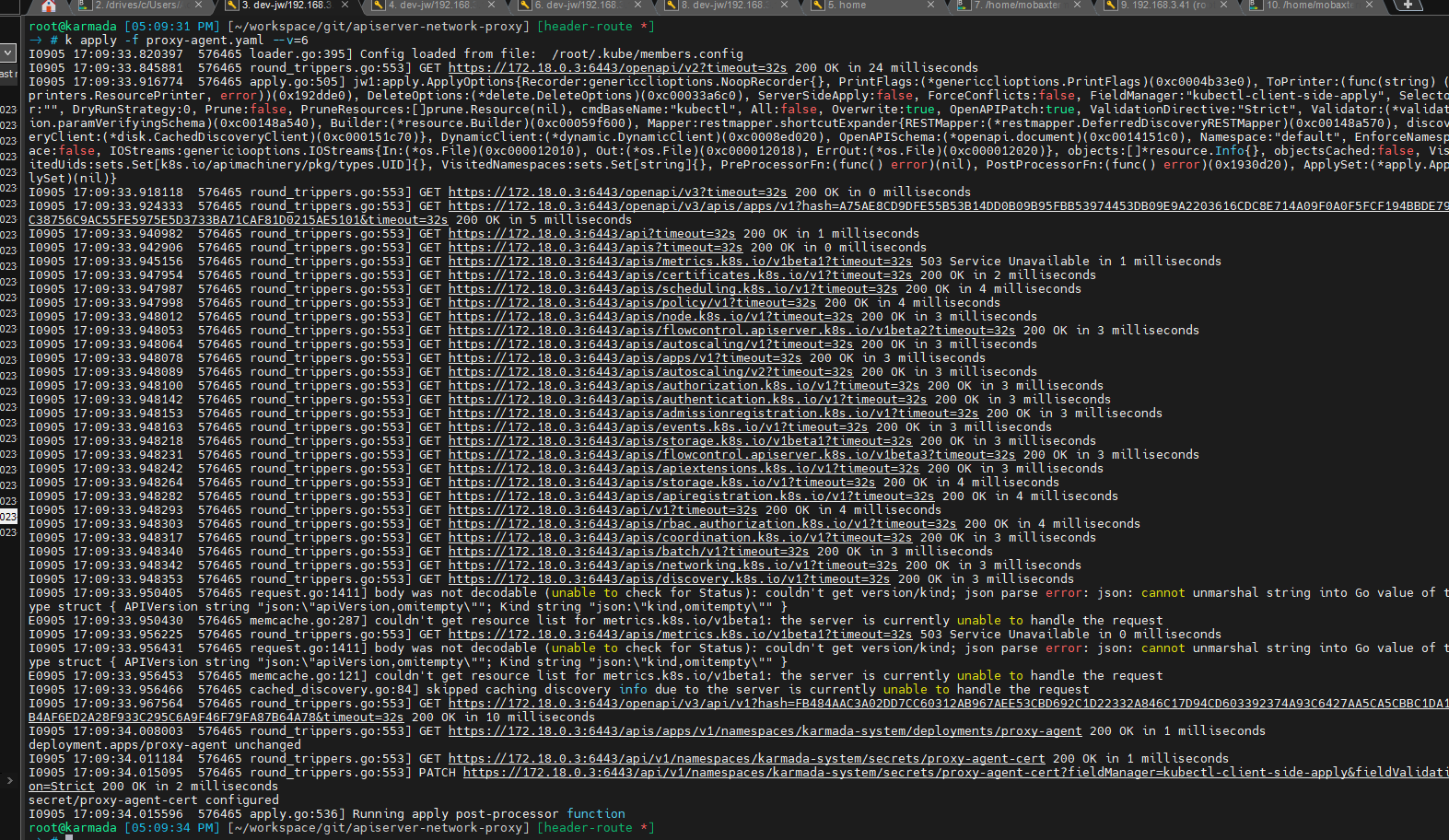The width and height of the screenshot is (1449, 840).
Task: Open the autoscaling/v2 URL
Action: pyautogui.click(x=650, y=371)
